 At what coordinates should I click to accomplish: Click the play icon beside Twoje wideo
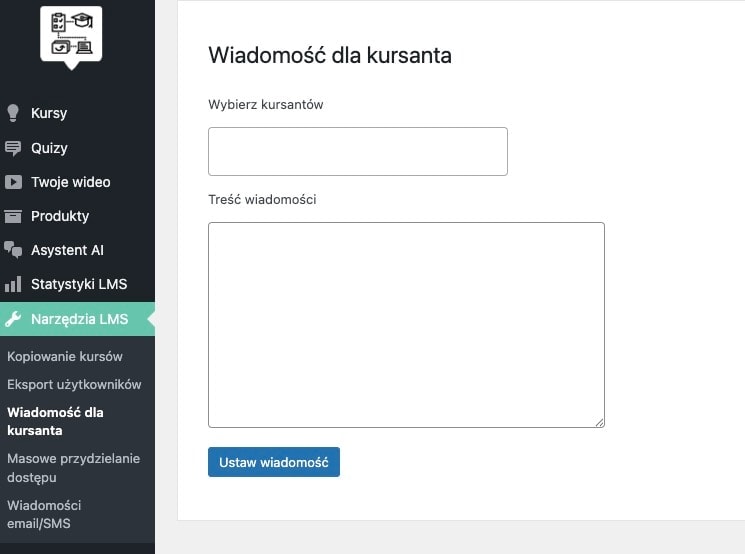[x=13, y=182]
